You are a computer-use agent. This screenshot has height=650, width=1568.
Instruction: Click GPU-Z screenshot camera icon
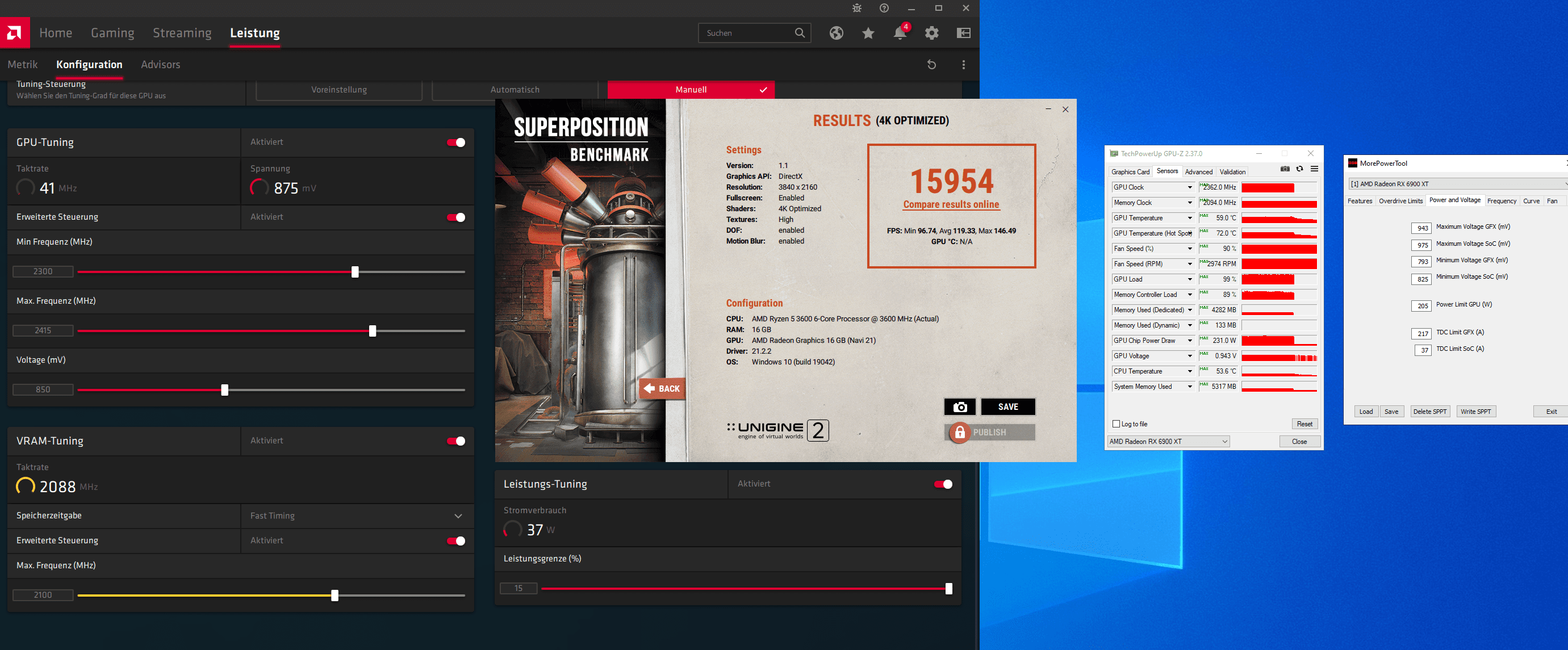(1285, 169)
